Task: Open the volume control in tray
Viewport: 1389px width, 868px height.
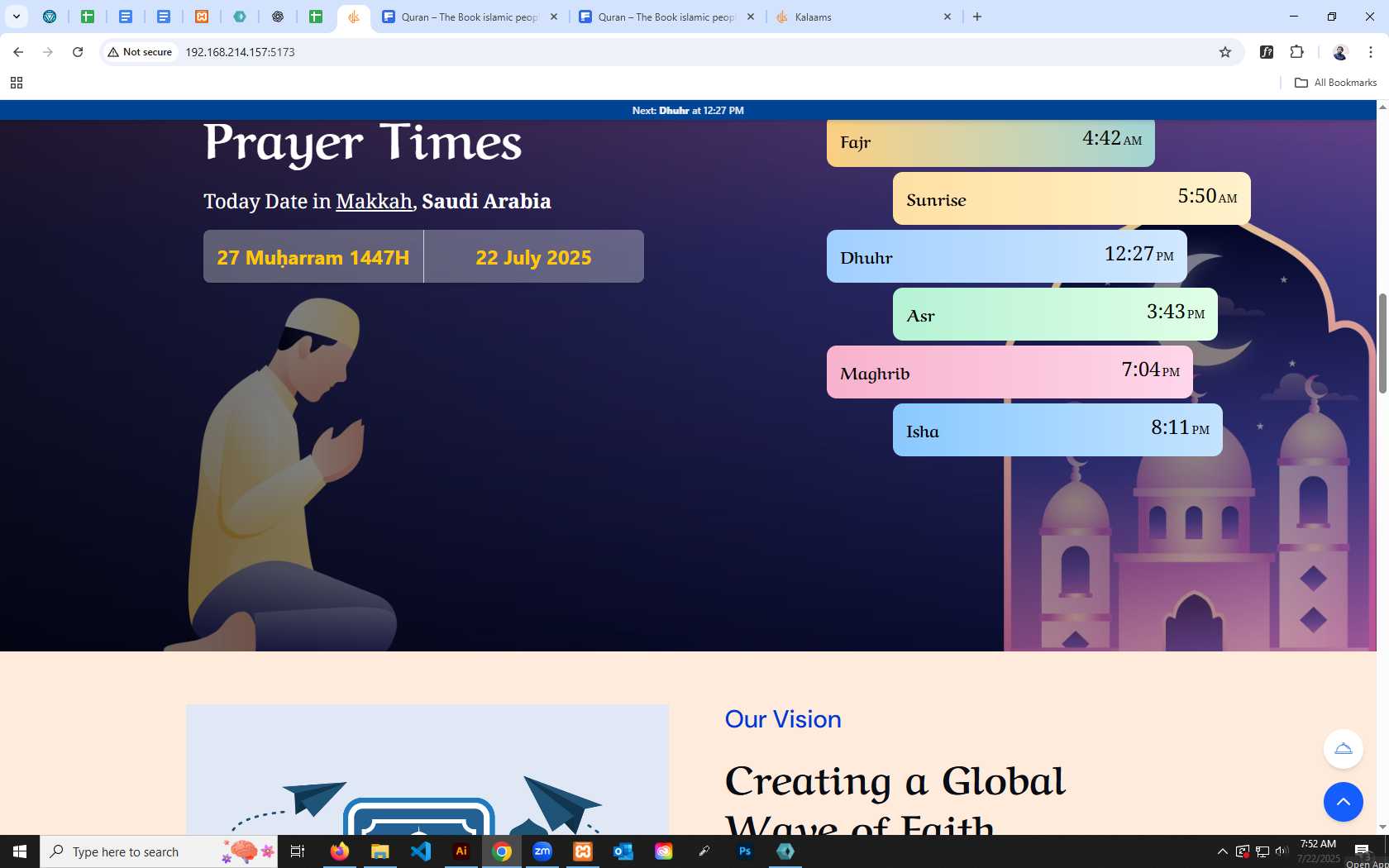Action: pyautogui.click(x=1282, y=851)
